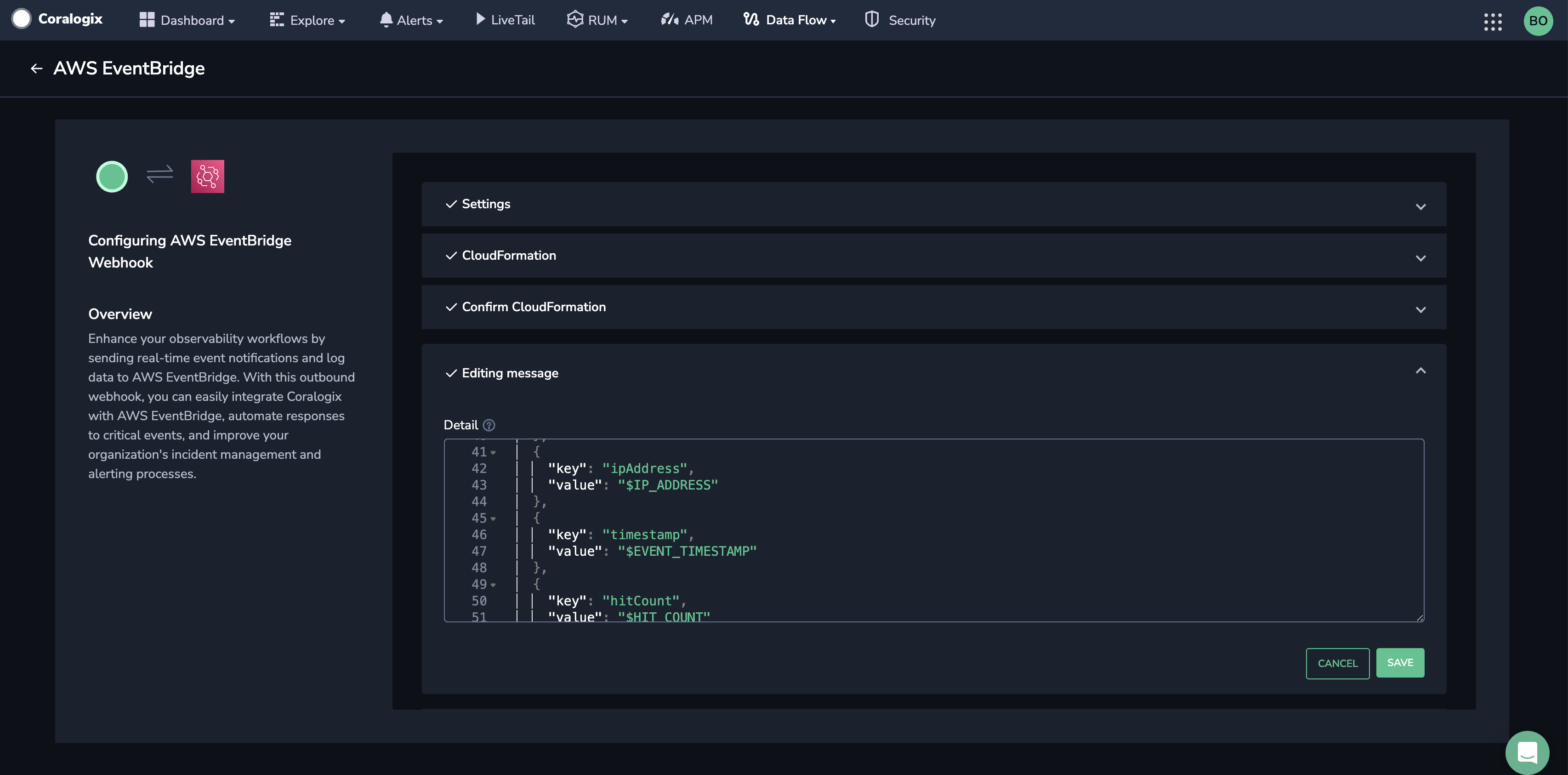This screenshot has height=775, width=1568.
Task: Expand the CloudFormation section
Action: click(x=934, y=256)
